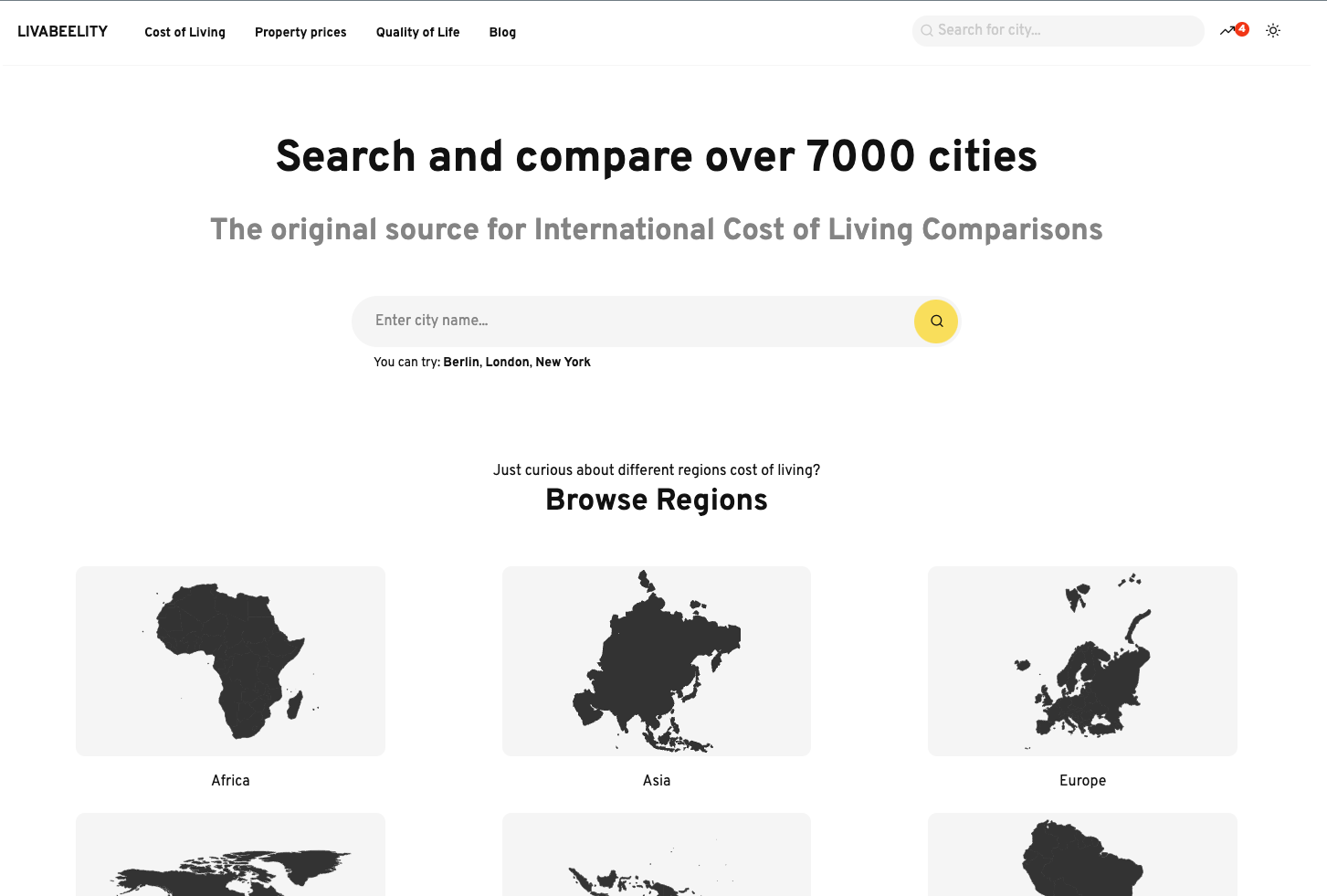Open the Quality of Life menu
This screenshot has height=896, width=1327.
tap(417, 32)
